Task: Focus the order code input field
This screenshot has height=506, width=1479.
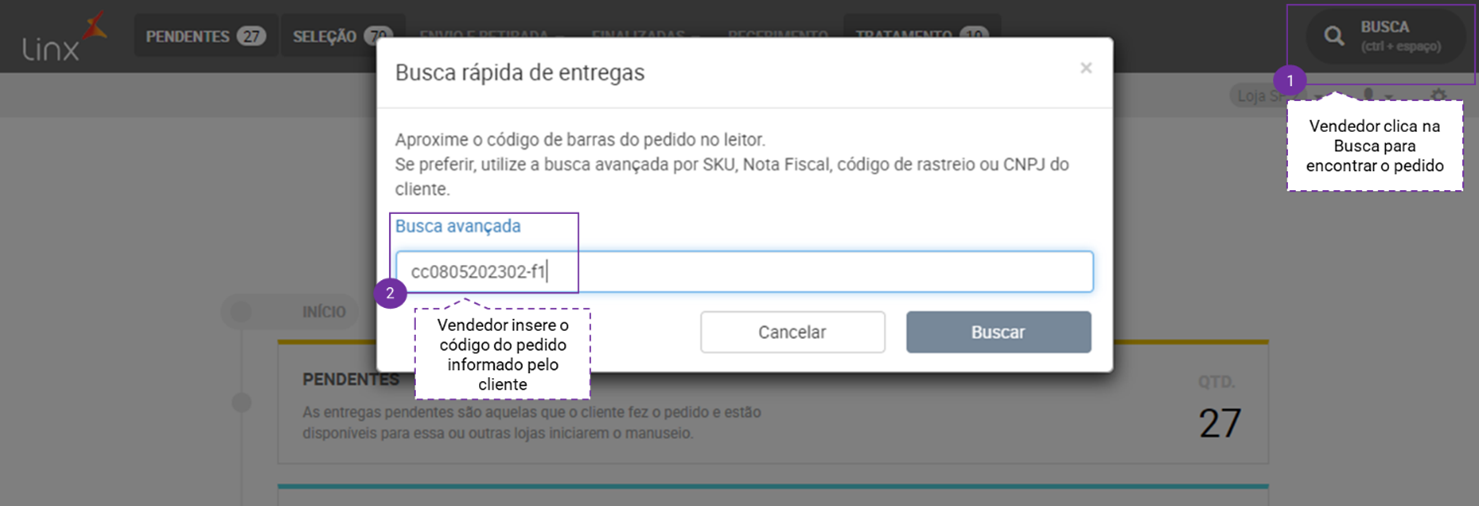Action: (745, 272)
